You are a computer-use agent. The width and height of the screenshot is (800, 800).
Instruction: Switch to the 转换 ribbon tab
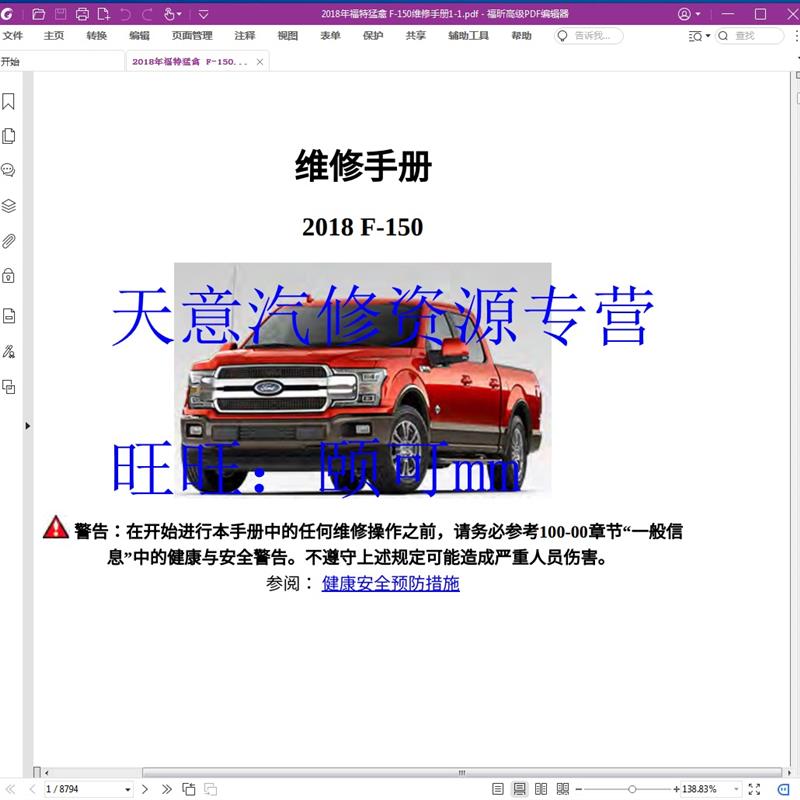[x=96, y=36]
